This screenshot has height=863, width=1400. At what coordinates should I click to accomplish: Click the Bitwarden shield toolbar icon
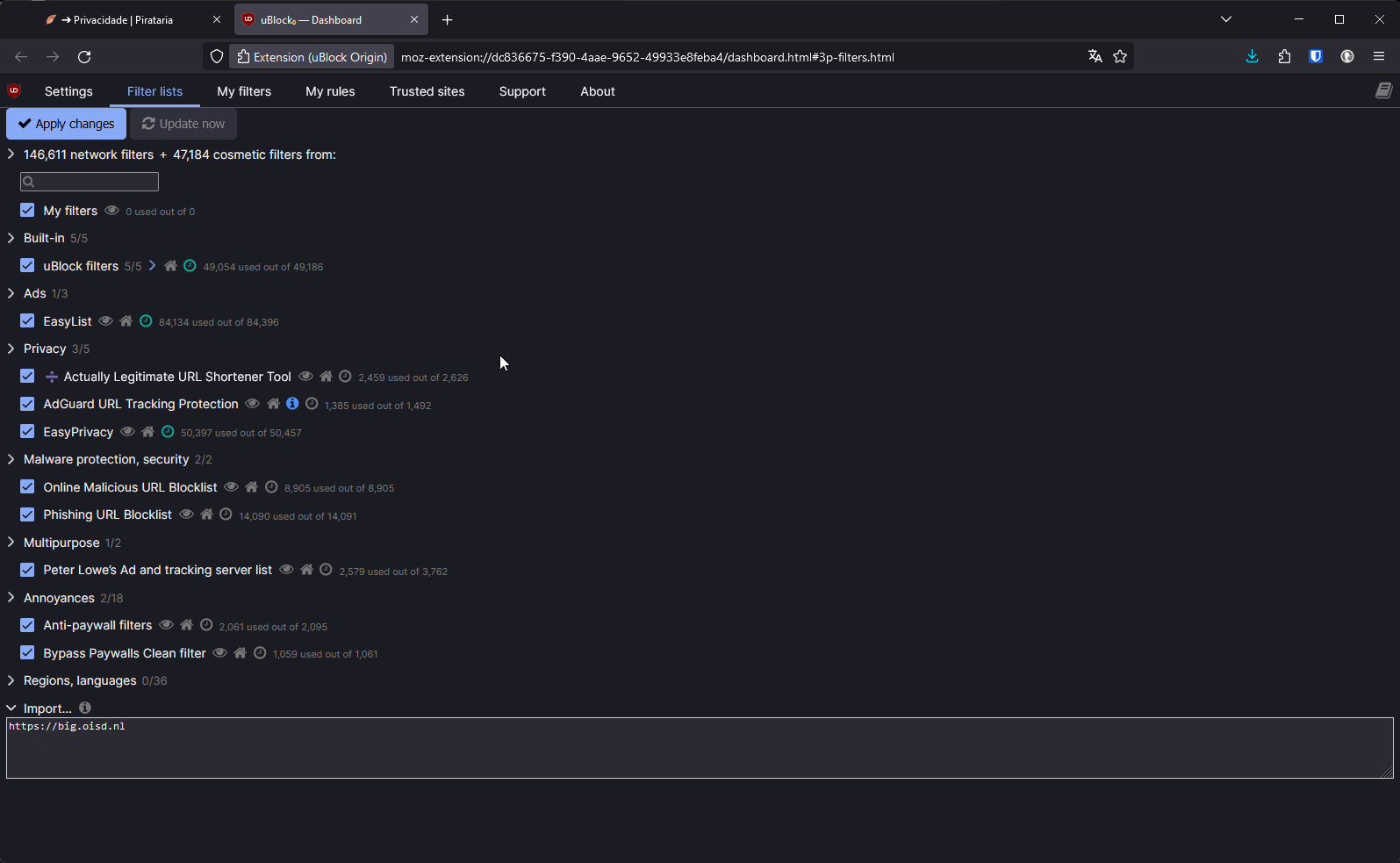pos(1316,56)
